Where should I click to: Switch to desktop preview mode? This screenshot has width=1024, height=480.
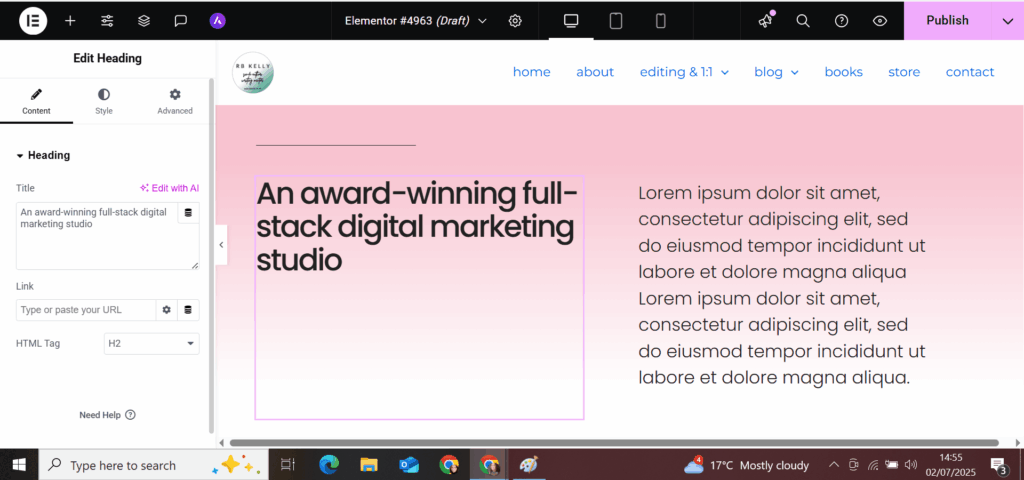(571, 21)
